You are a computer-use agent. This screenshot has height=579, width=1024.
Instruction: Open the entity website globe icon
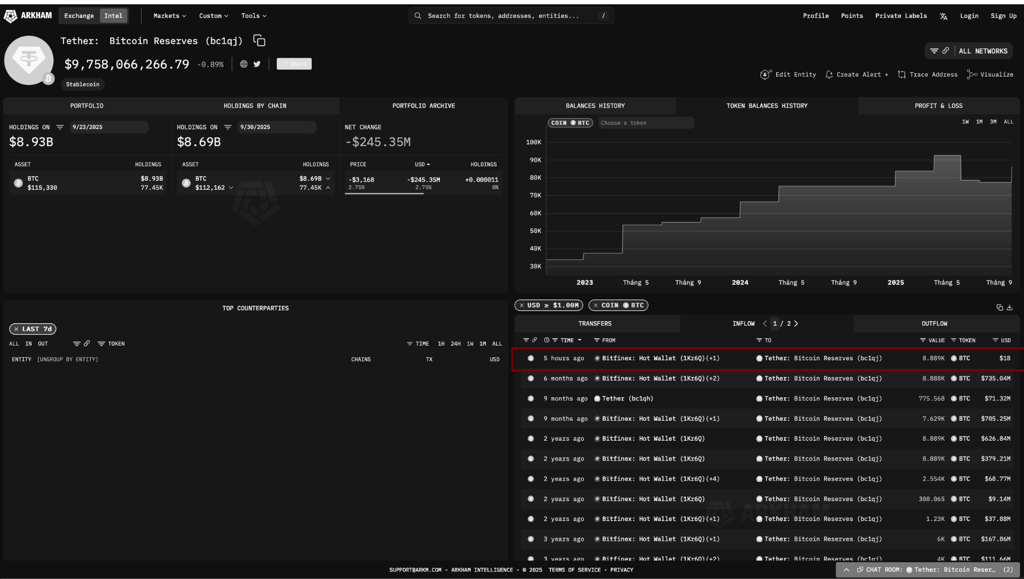click(x=244, y=64)
